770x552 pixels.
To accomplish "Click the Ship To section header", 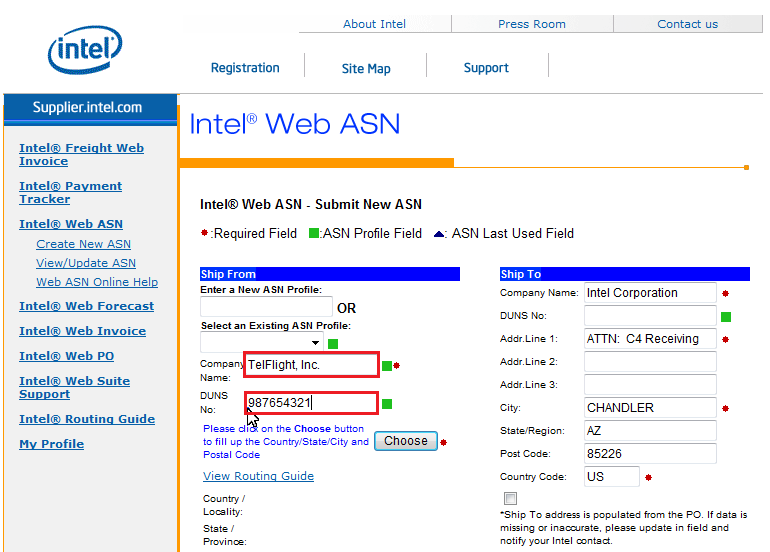I will coord(625,274).
